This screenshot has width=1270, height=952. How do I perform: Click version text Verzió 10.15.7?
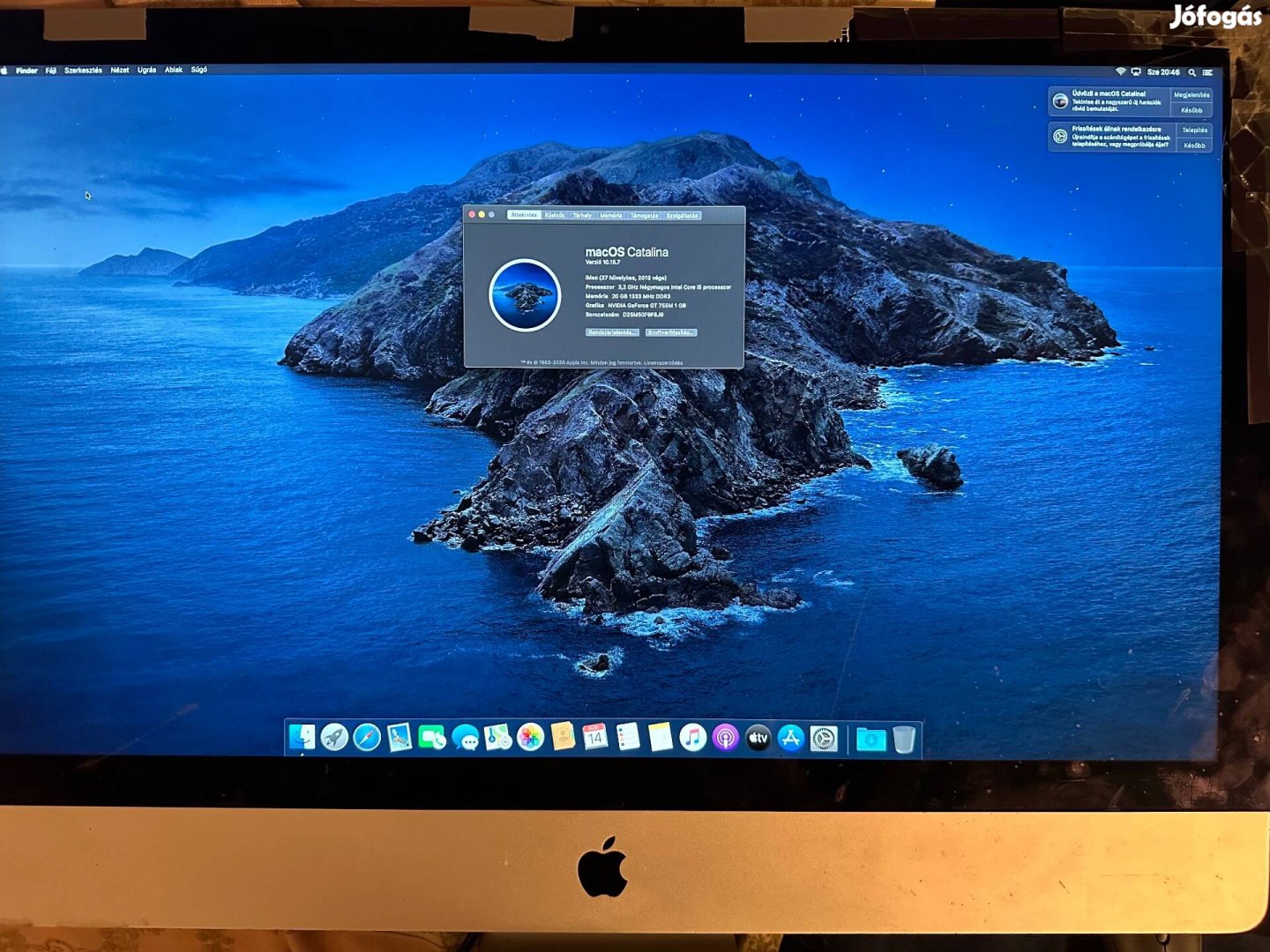602,262
